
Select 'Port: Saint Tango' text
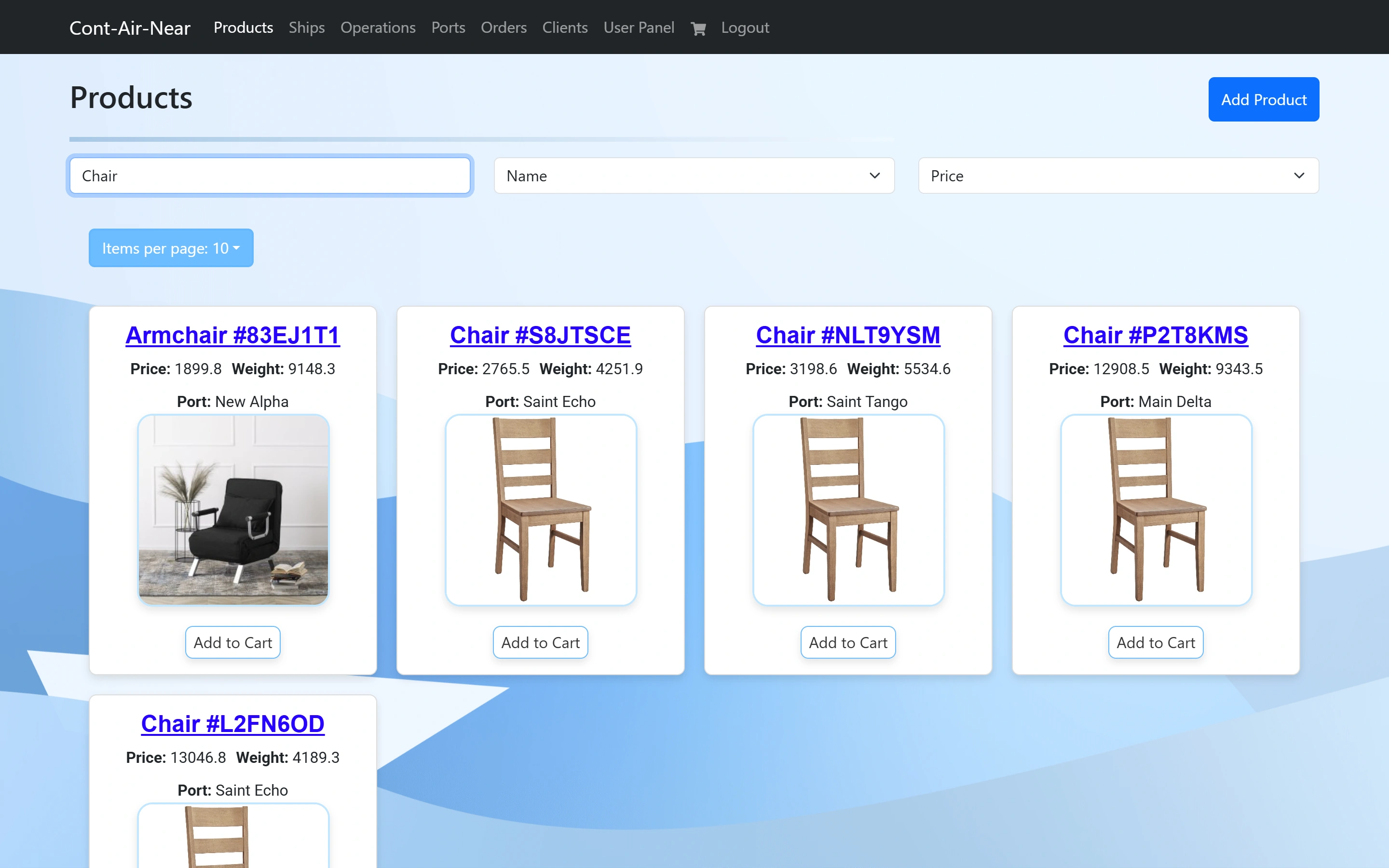(848, 402)
